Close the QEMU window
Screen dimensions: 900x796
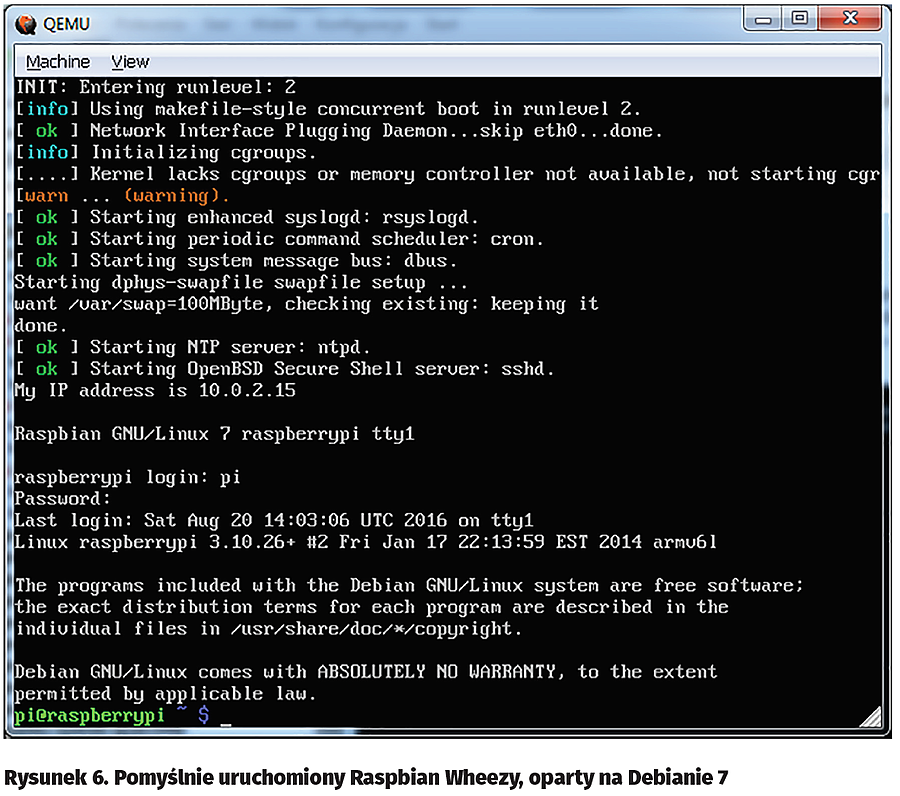point(848,18)
